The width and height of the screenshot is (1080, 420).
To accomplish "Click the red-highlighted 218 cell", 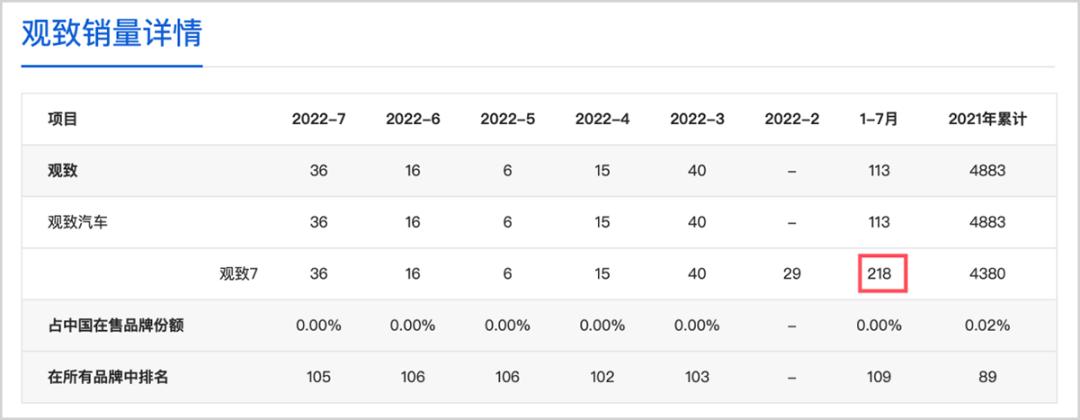I will (882, 273).
